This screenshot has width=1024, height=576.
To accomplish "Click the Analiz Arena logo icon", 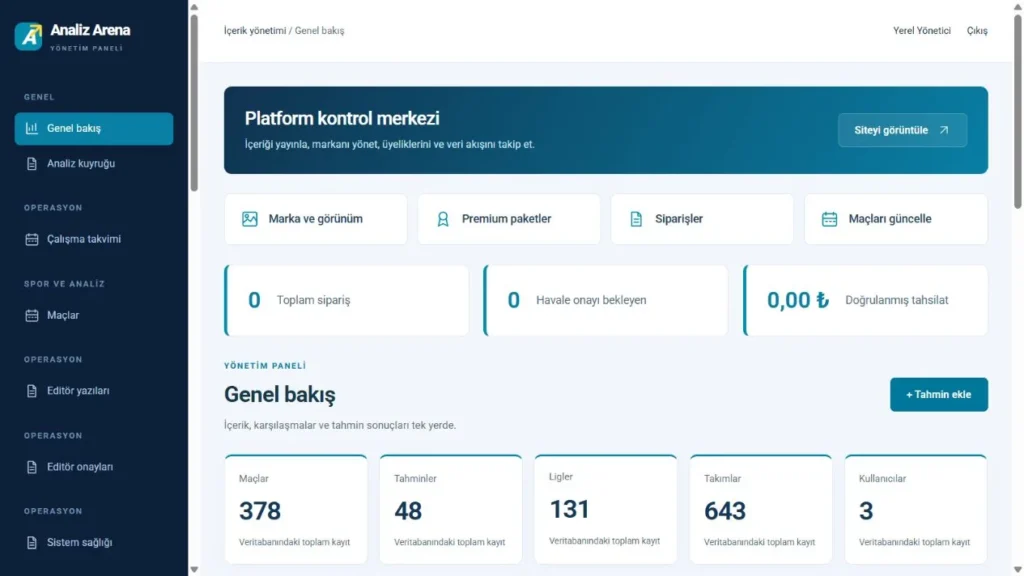I will pyautogui.click(x=29, y=36).
